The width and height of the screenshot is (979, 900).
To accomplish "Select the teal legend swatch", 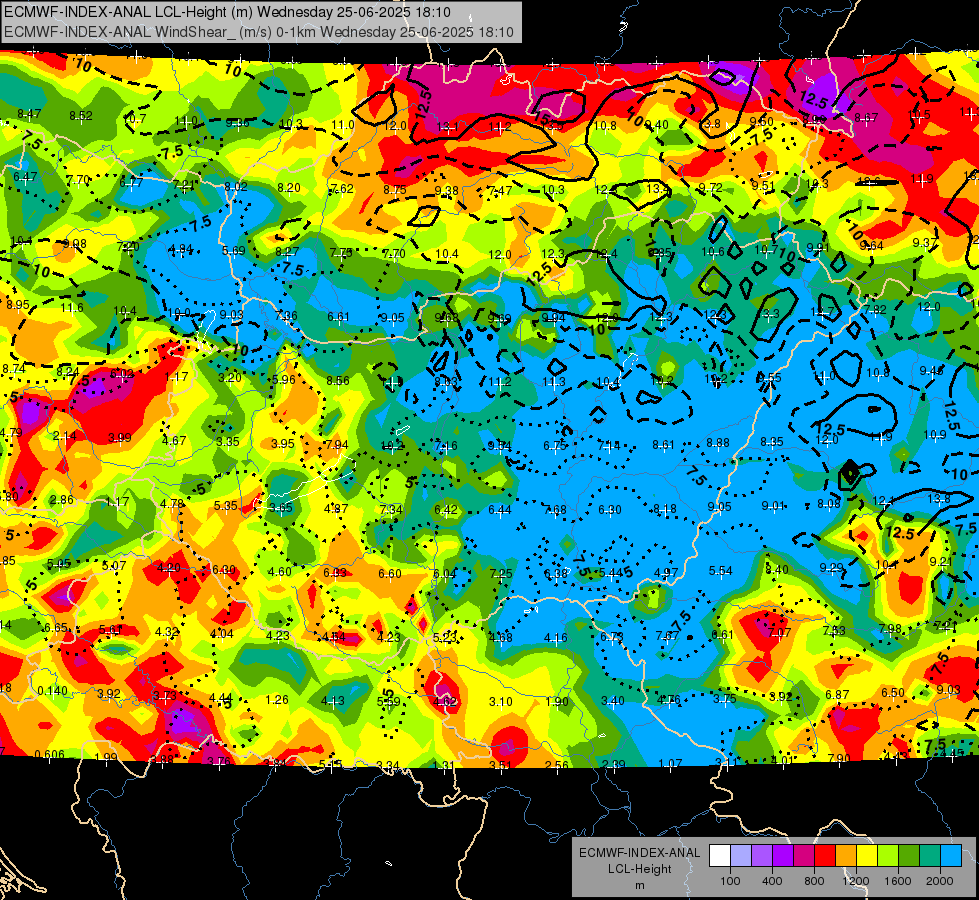I will point(930,856).
